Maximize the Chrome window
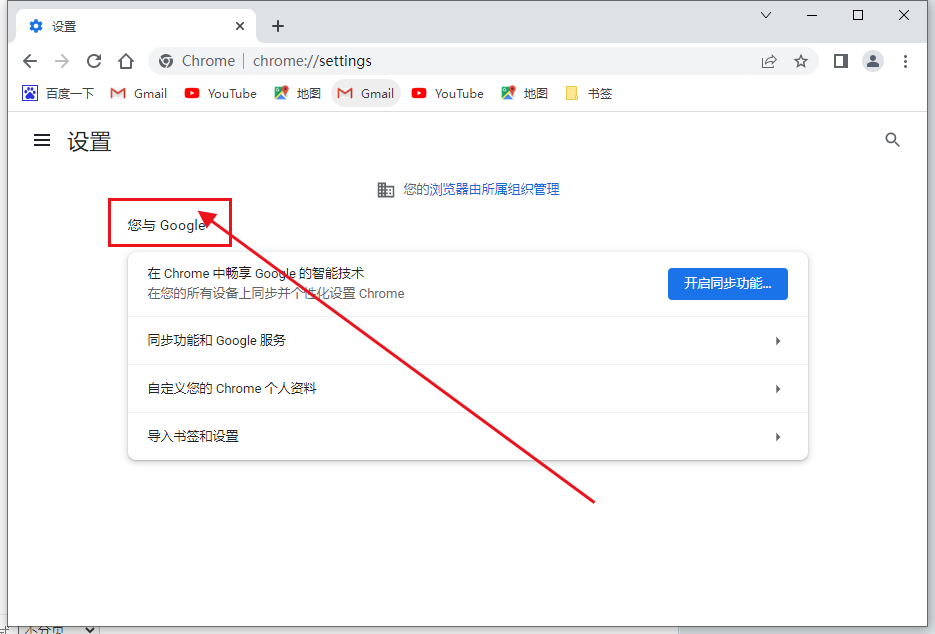This screenshot has width=935, height=634. coord(858,16)
